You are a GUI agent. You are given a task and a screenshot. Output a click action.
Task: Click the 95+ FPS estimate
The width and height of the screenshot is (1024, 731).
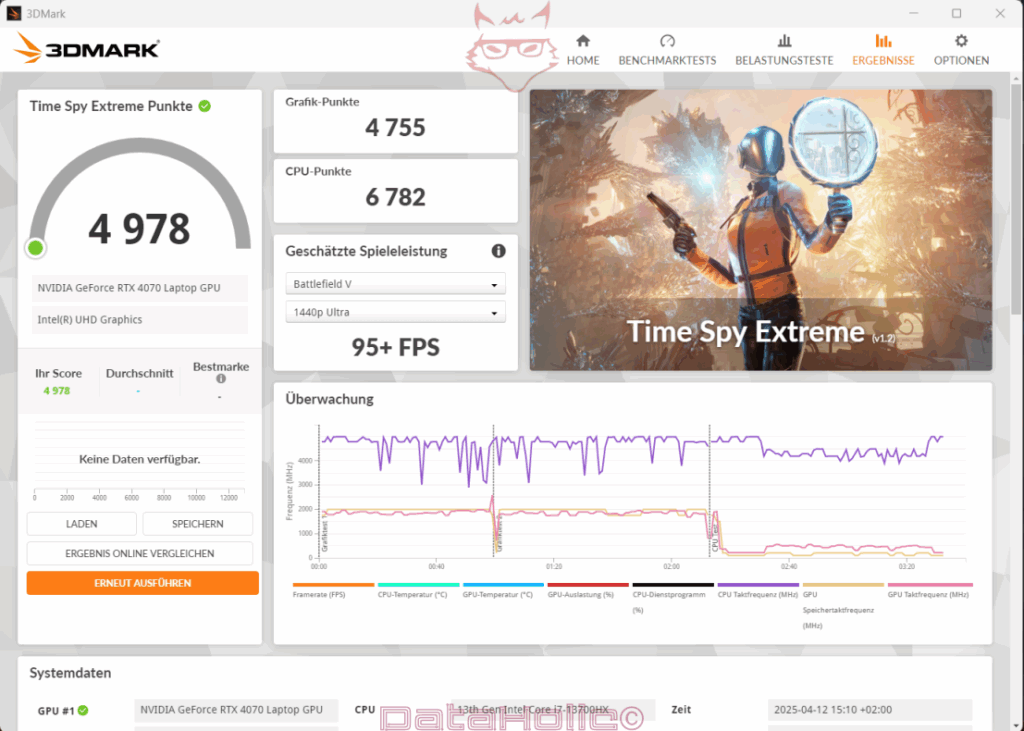coord(395,347)
